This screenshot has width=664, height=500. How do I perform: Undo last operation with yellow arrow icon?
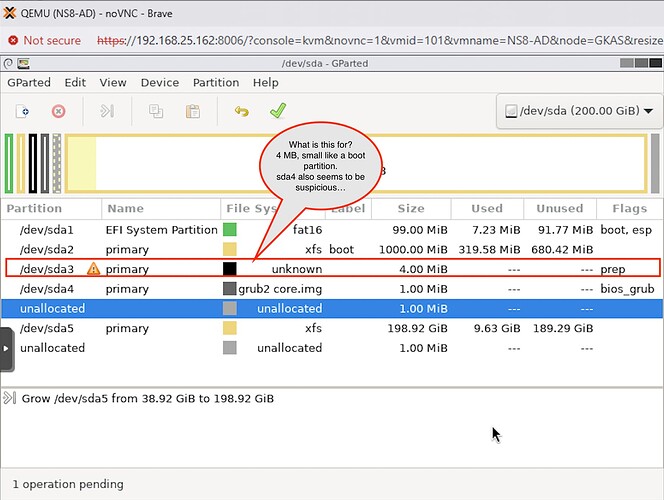pos(241,111)
